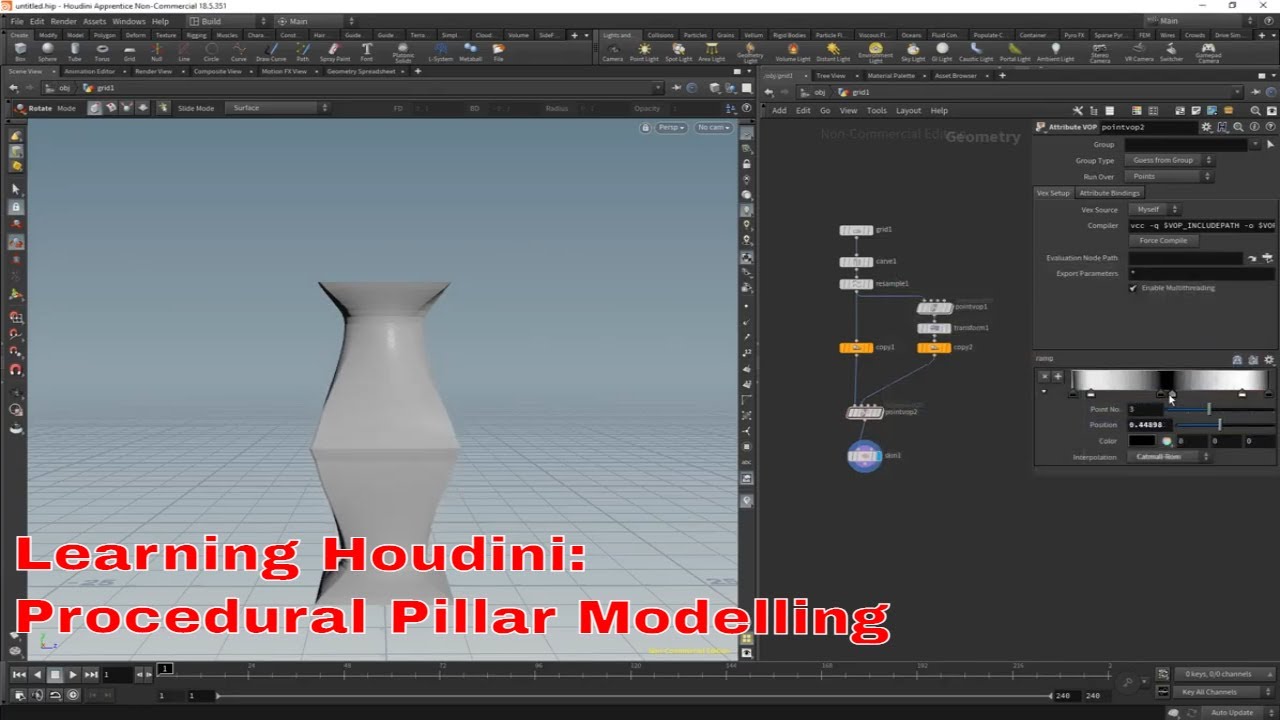Viewport: 1280px width, 720px height.
Task: Jump to first frame in playbar
Action: click(19, 675)
